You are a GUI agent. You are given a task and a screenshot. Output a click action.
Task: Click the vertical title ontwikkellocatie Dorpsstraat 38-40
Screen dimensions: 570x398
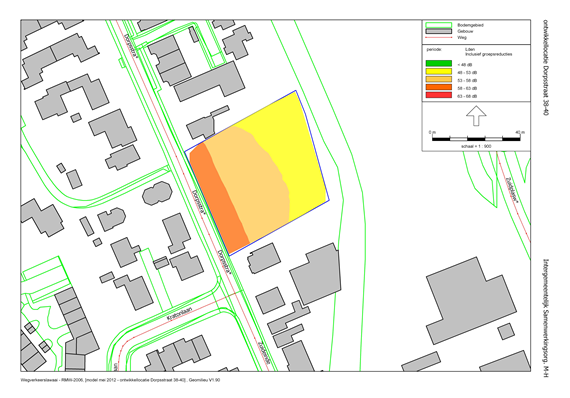point(545,68)
